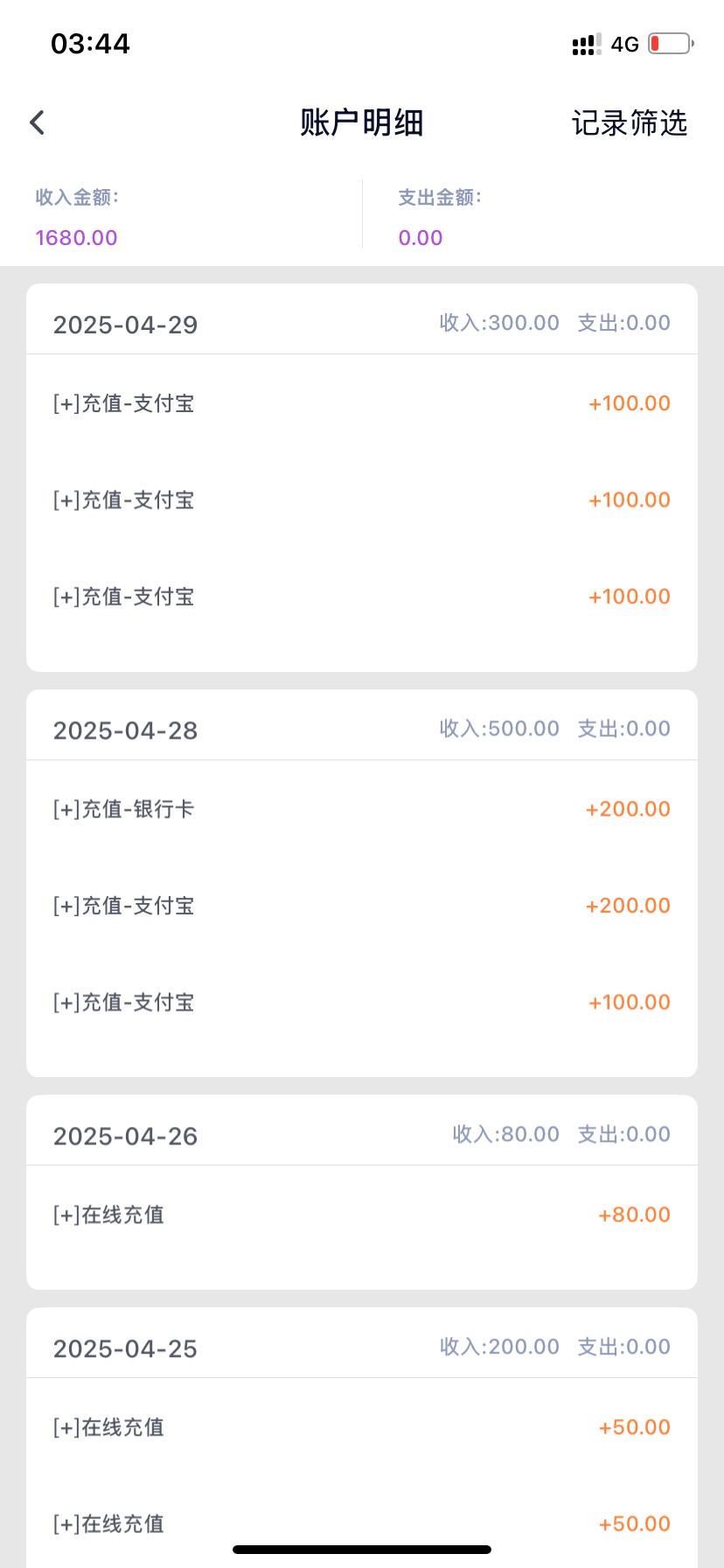This screenshot has width=724, height=1568.
Task: Tap the 2025-04-25 date header
Action: pyautogui.click(x=125, y=1348)
